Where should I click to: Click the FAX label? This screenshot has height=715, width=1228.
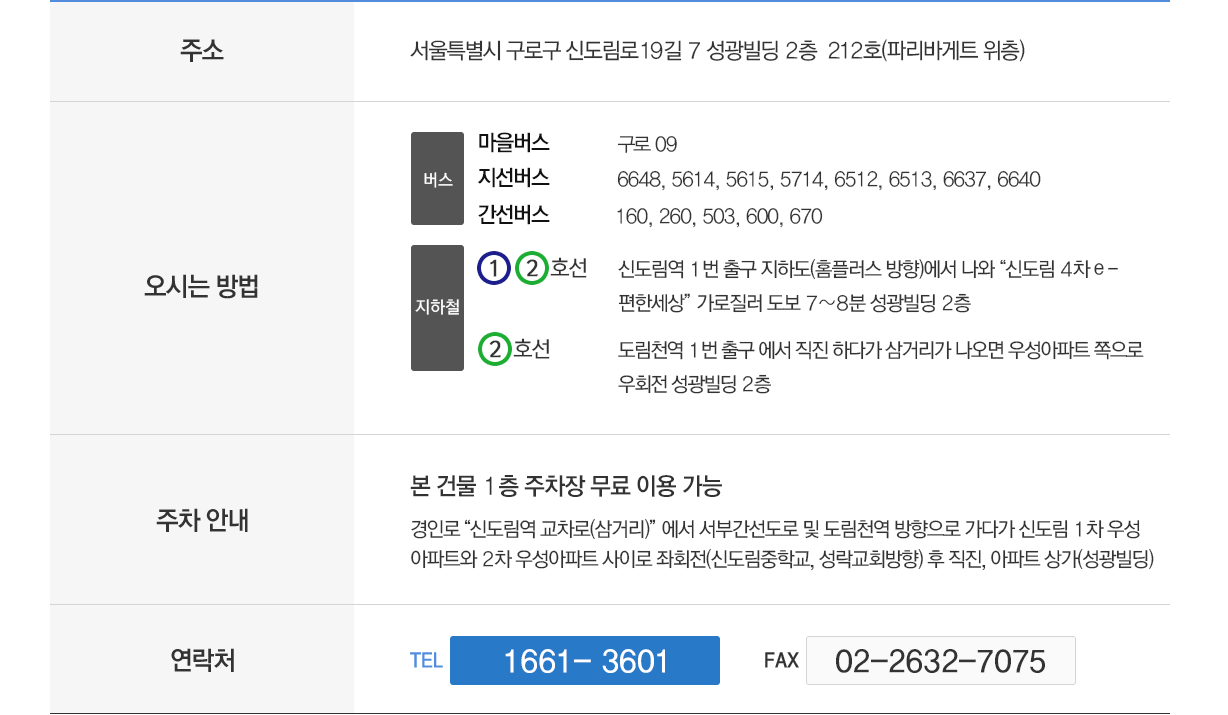(x=781, y=660)
